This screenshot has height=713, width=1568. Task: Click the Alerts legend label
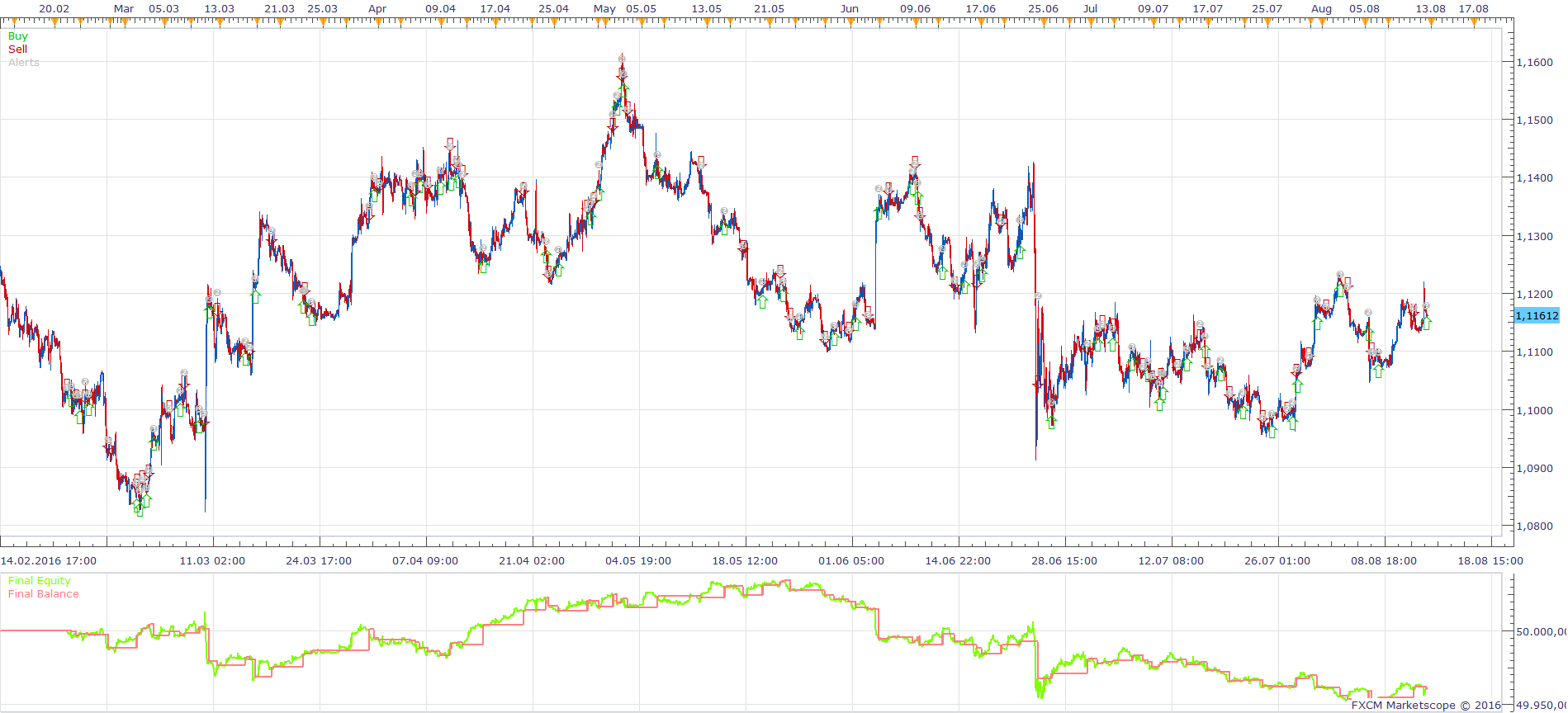click(24, 63)
